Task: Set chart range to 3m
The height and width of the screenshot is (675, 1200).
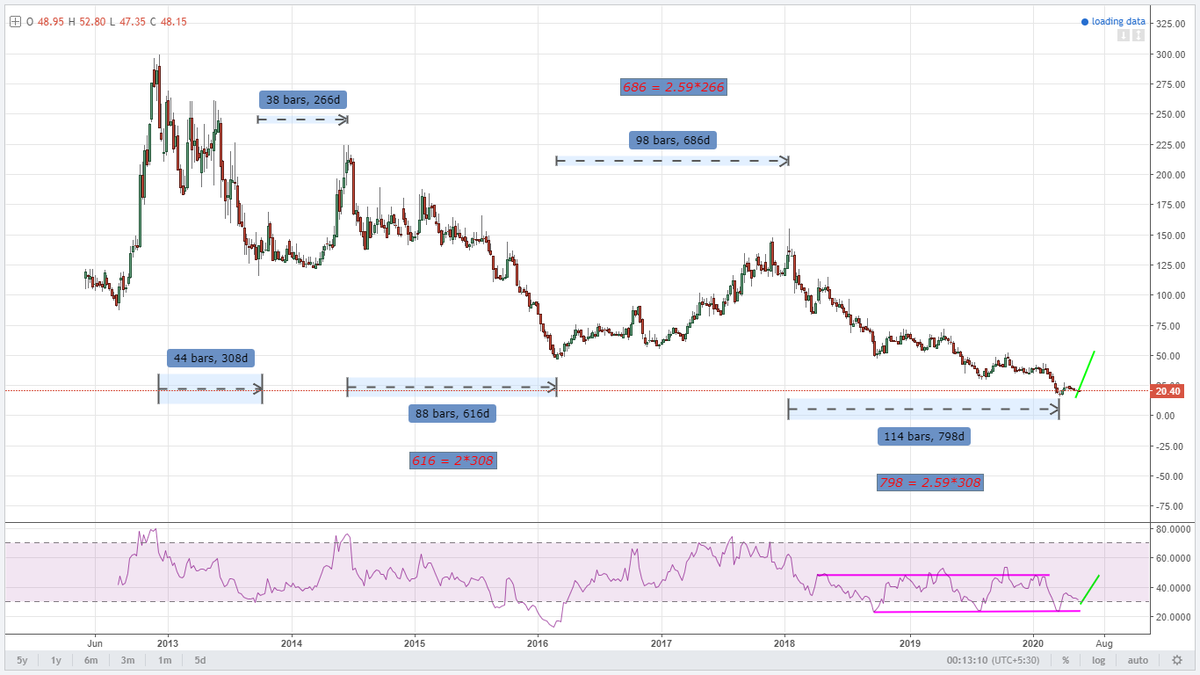Action: (128, 660)
